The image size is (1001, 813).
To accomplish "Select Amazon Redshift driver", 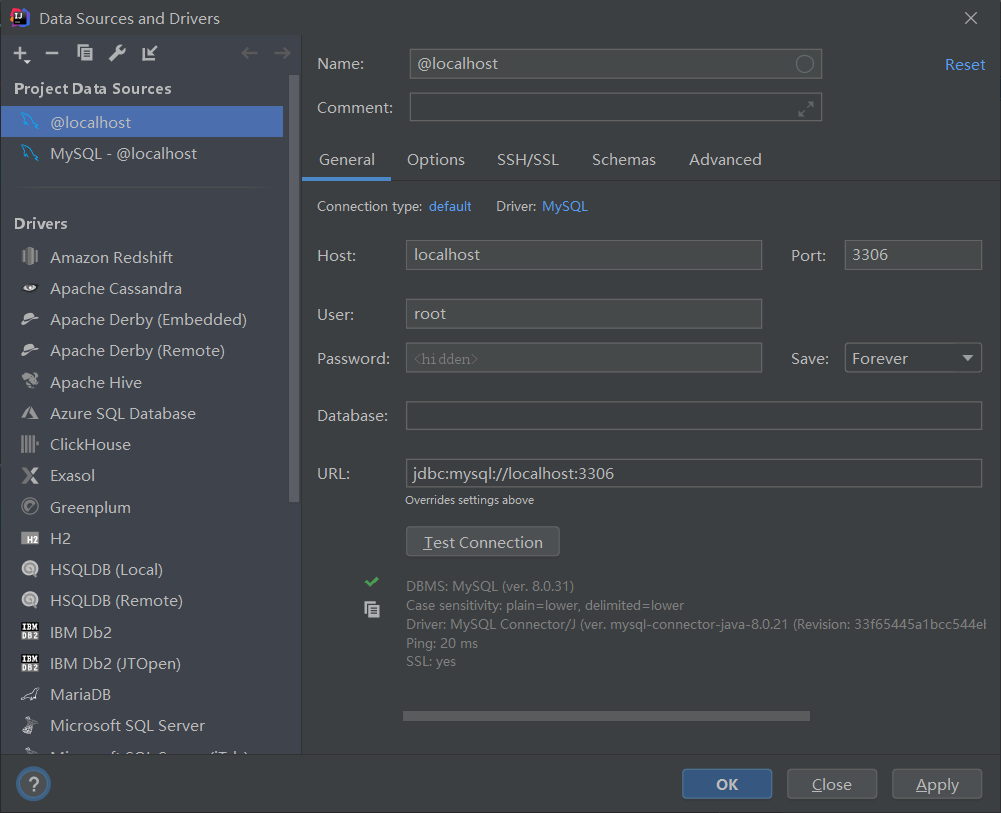I will click(142, 257).
